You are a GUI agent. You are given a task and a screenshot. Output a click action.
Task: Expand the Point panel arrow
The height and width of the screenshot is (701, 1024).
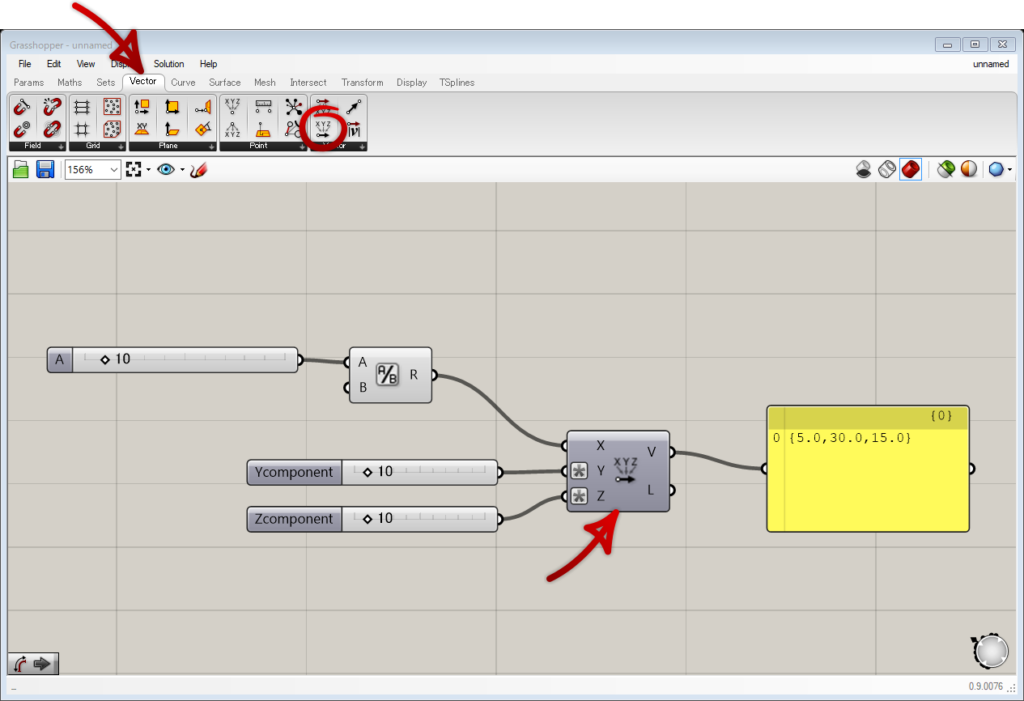tap(301, 146)
